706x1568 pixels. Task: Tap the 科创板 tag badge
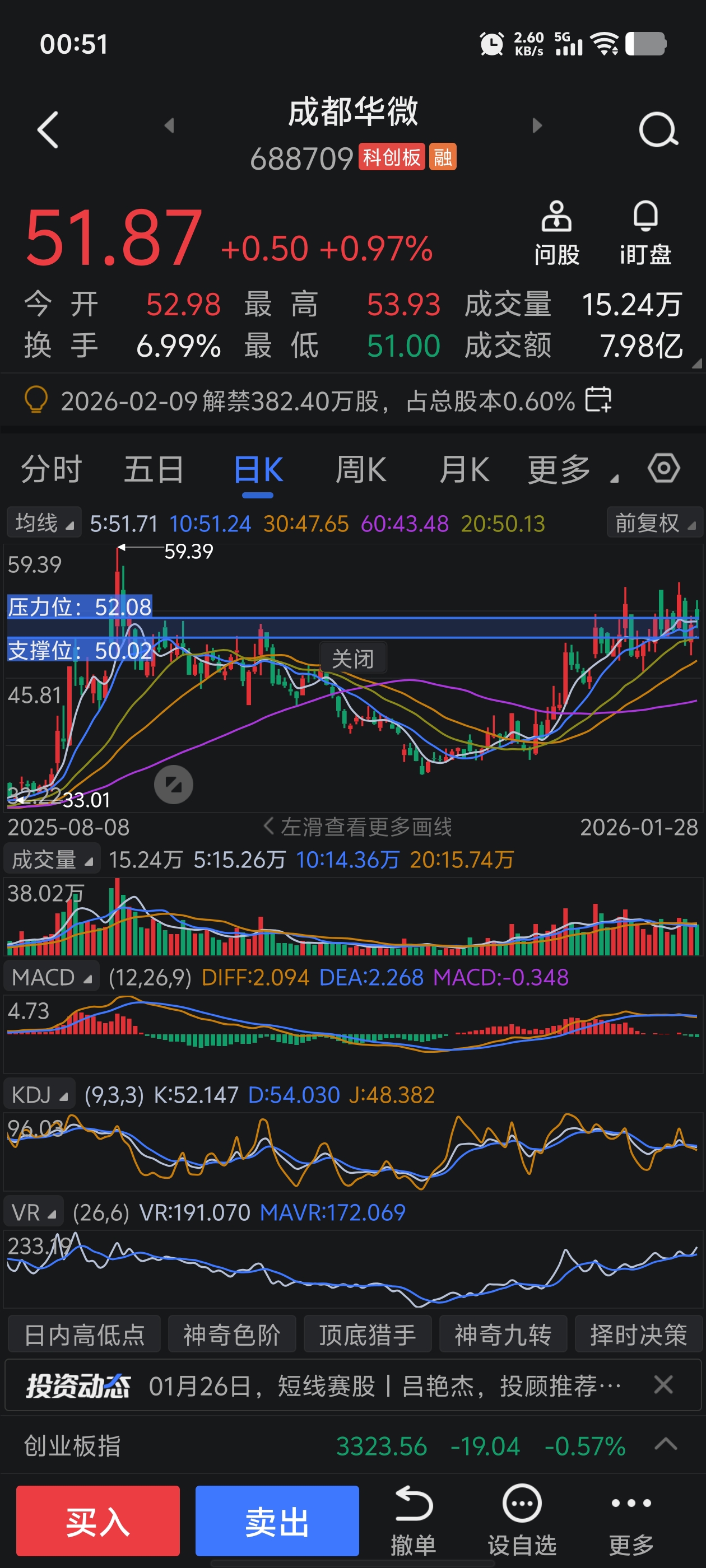point(392,157)
